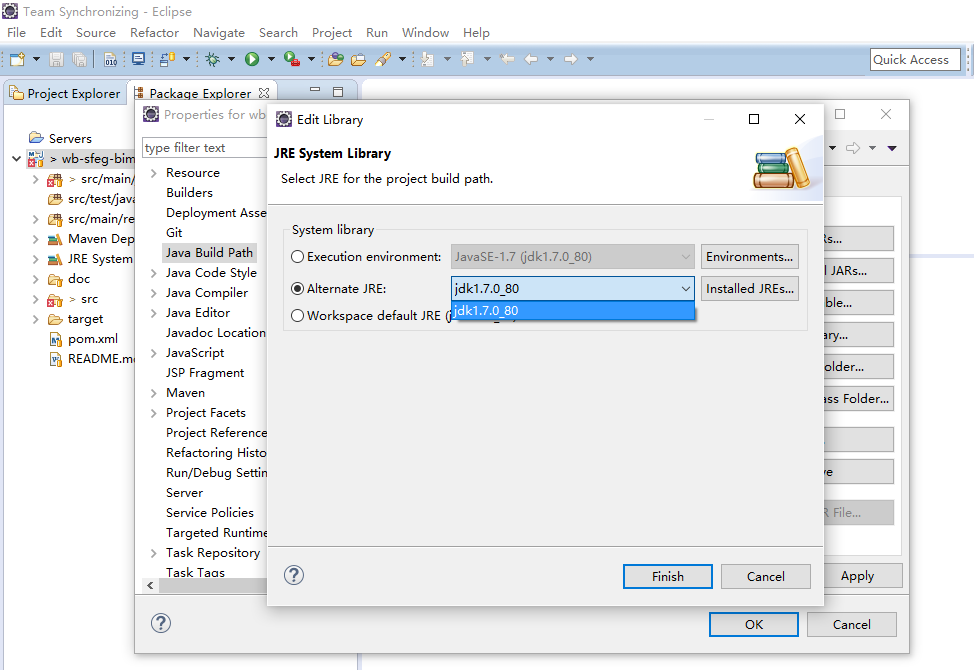Select Deployment Assembly in properties tree
This screenshot has height=670, width=974.
[x=216, y=213]
